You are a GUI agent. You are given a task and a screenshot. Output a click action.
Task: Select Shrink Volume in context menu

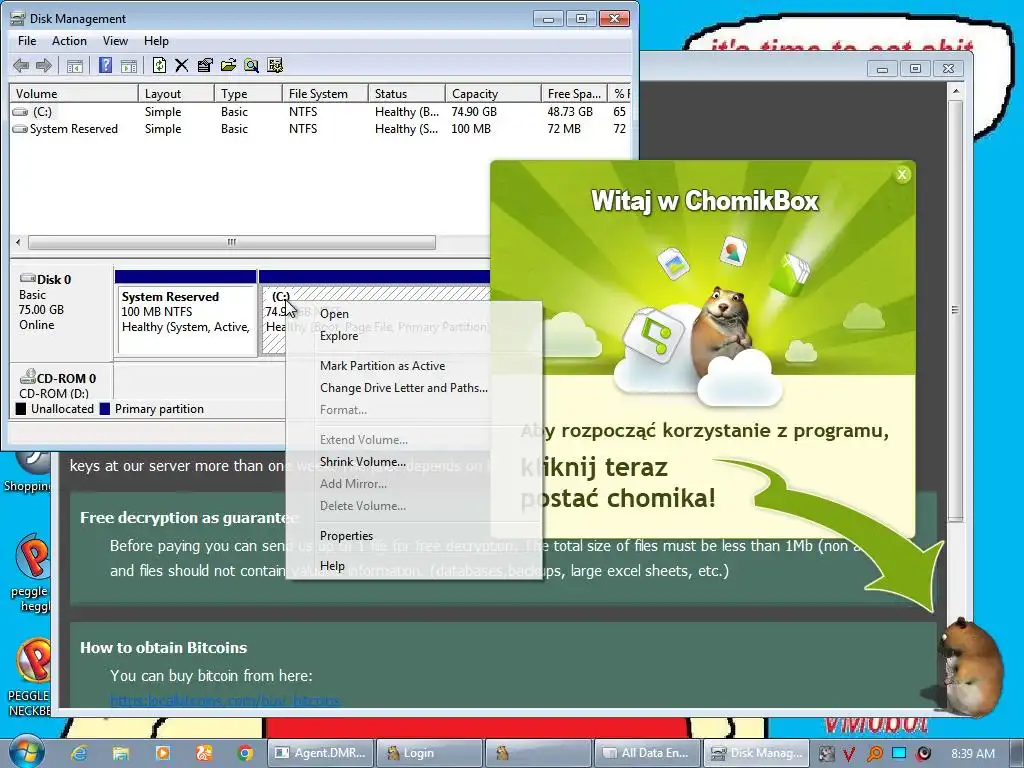pos(414,462)
